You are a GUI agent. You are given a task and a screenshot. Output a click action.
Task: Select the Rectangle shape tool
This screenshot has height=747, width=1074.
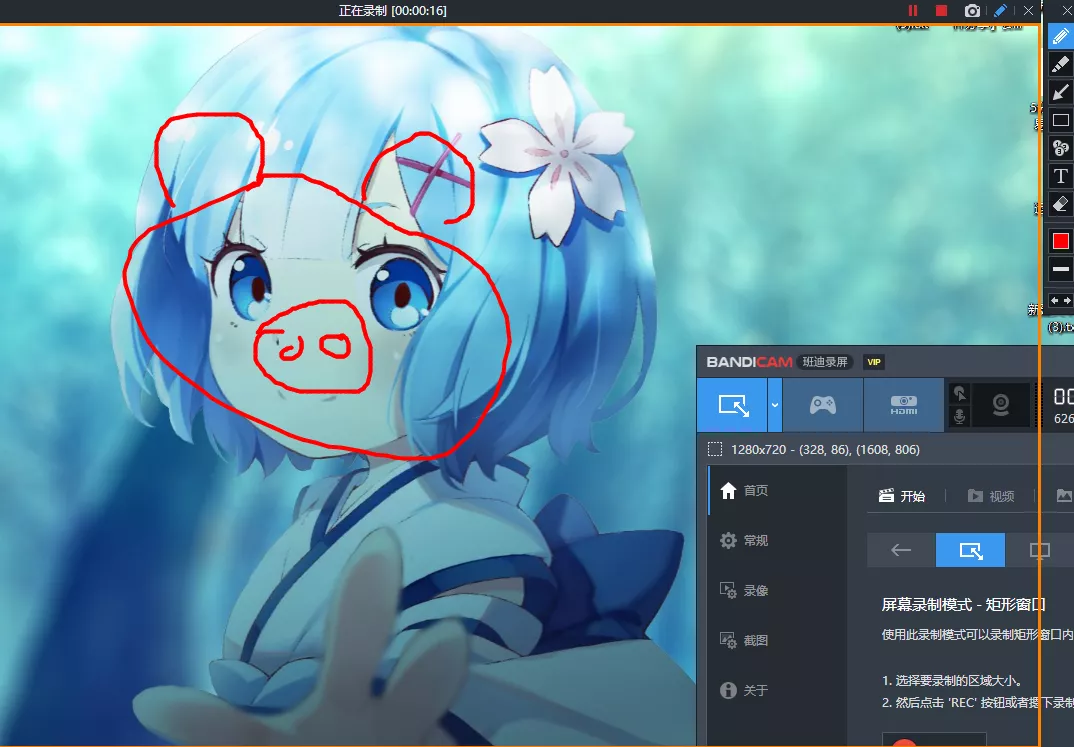(x=1061, y=121)
